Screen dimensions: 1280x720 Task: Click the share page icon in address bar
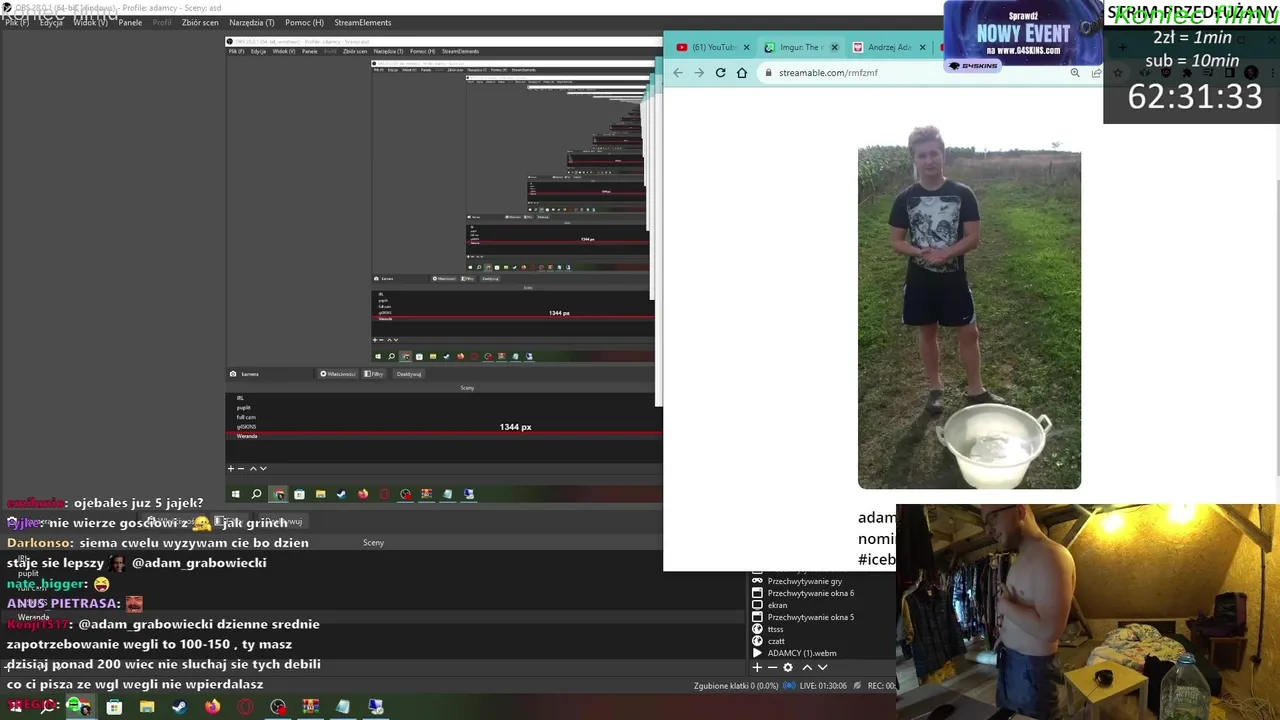pos(1096,72)
